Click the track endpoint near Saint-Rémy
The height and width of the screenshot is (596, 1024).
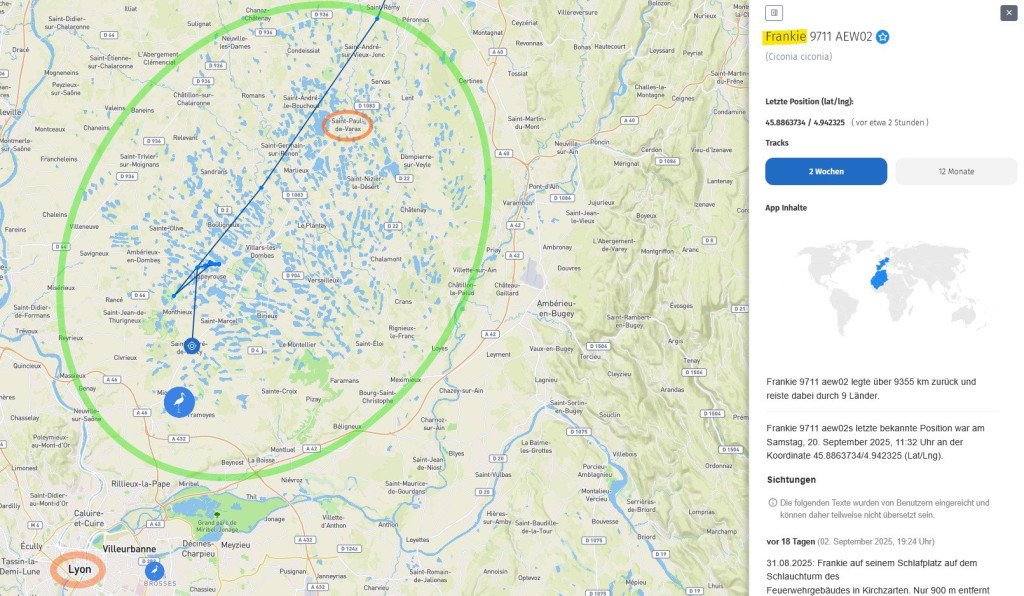377,17
